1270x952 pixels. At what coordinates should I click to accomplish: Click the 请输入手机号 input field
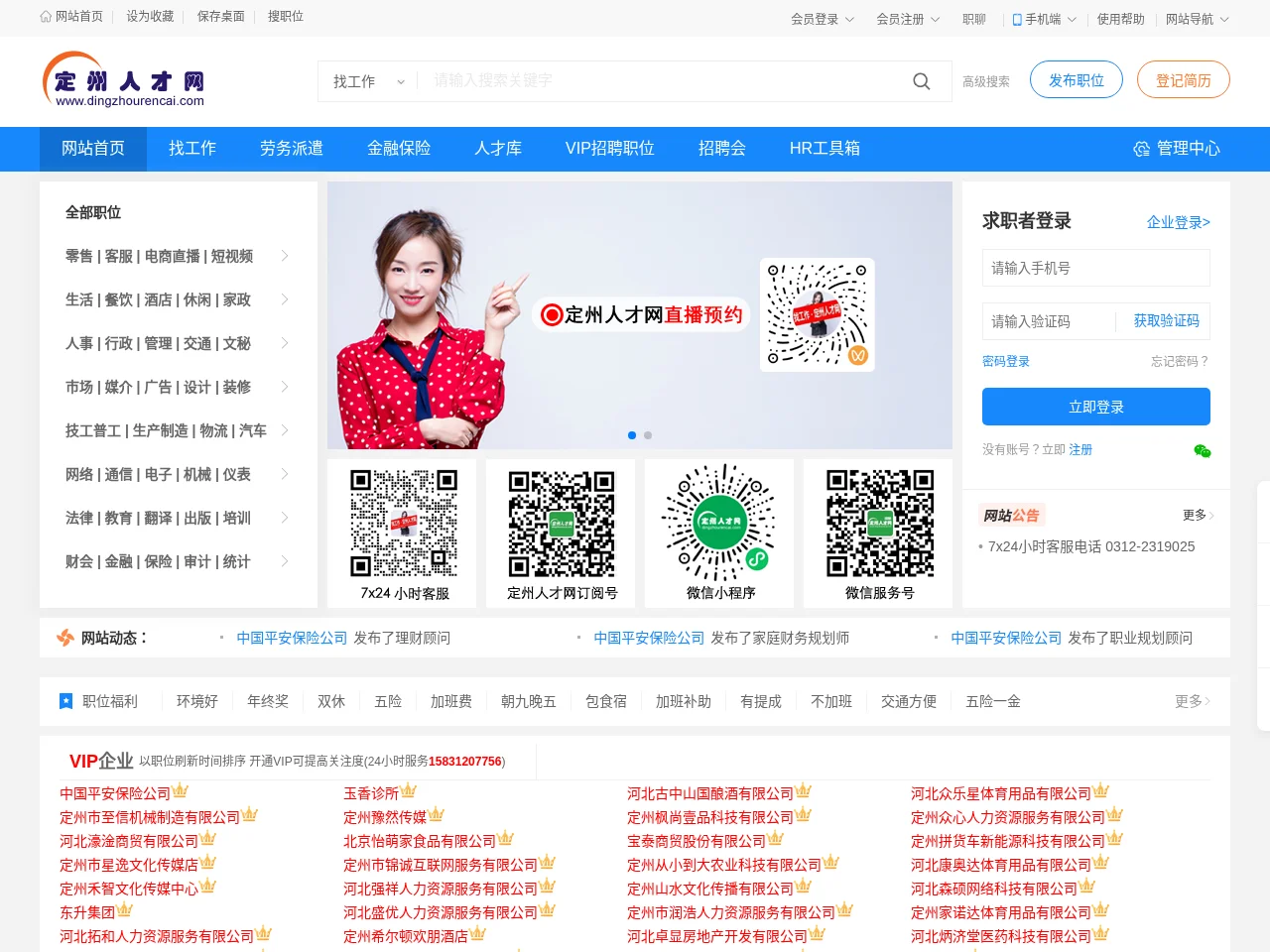click(x=1096, y=268)
